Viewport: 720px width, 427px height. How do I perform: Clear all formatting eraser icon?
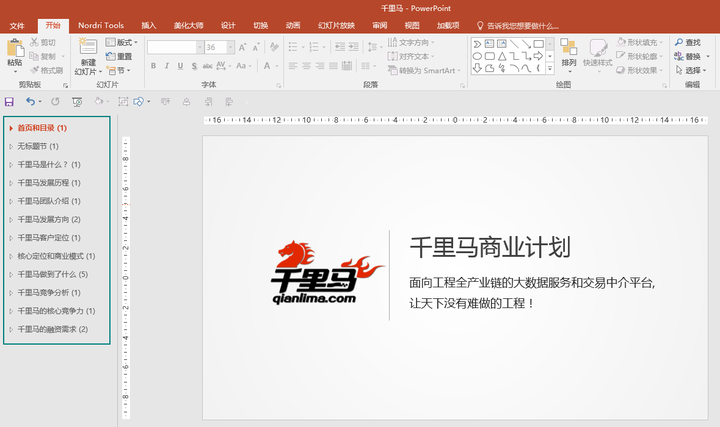click(x=275, y=47)
